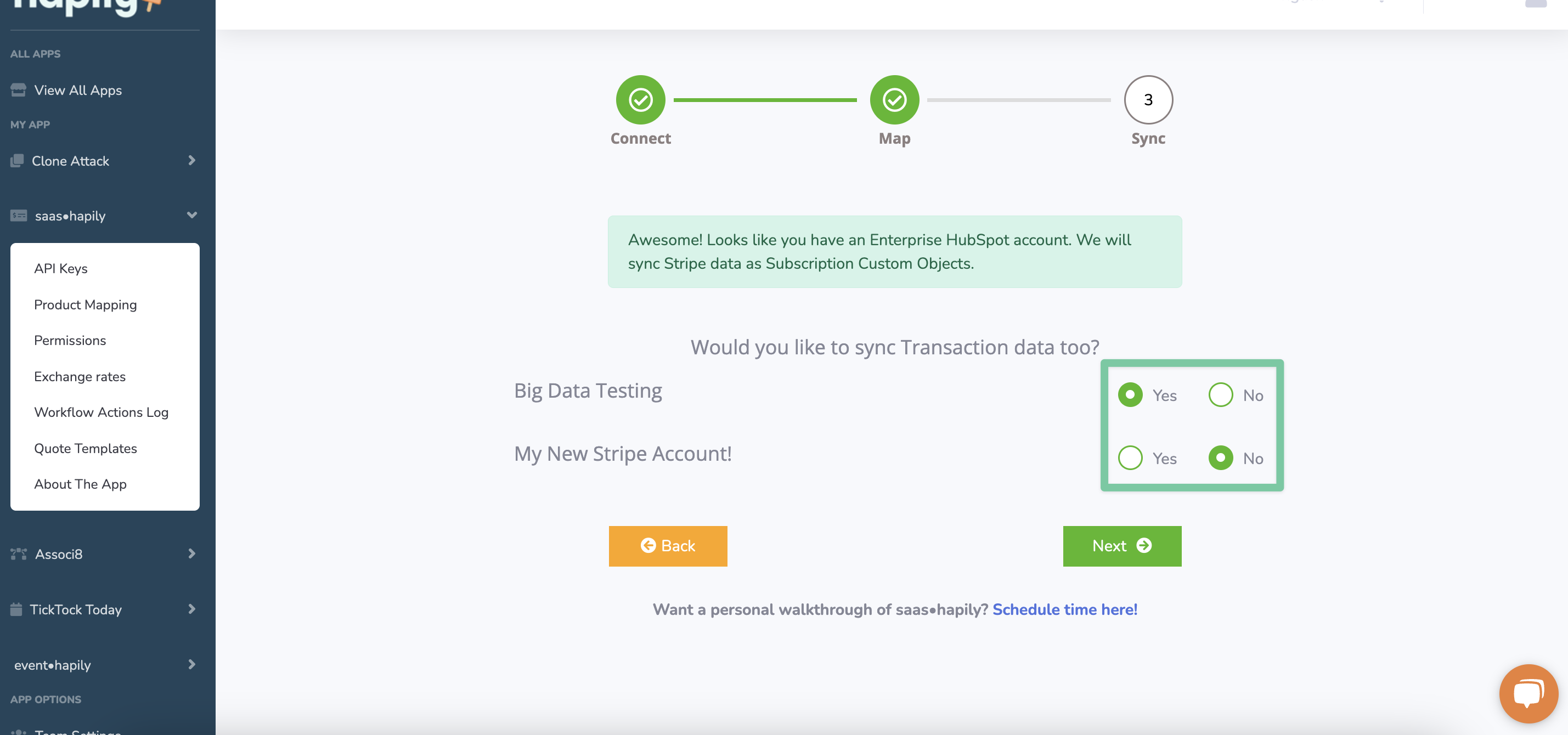This screenshot has width=1568, height=735.
Task: Select Yes for Big Data Testing
Action: click(x=1130, y=395)
